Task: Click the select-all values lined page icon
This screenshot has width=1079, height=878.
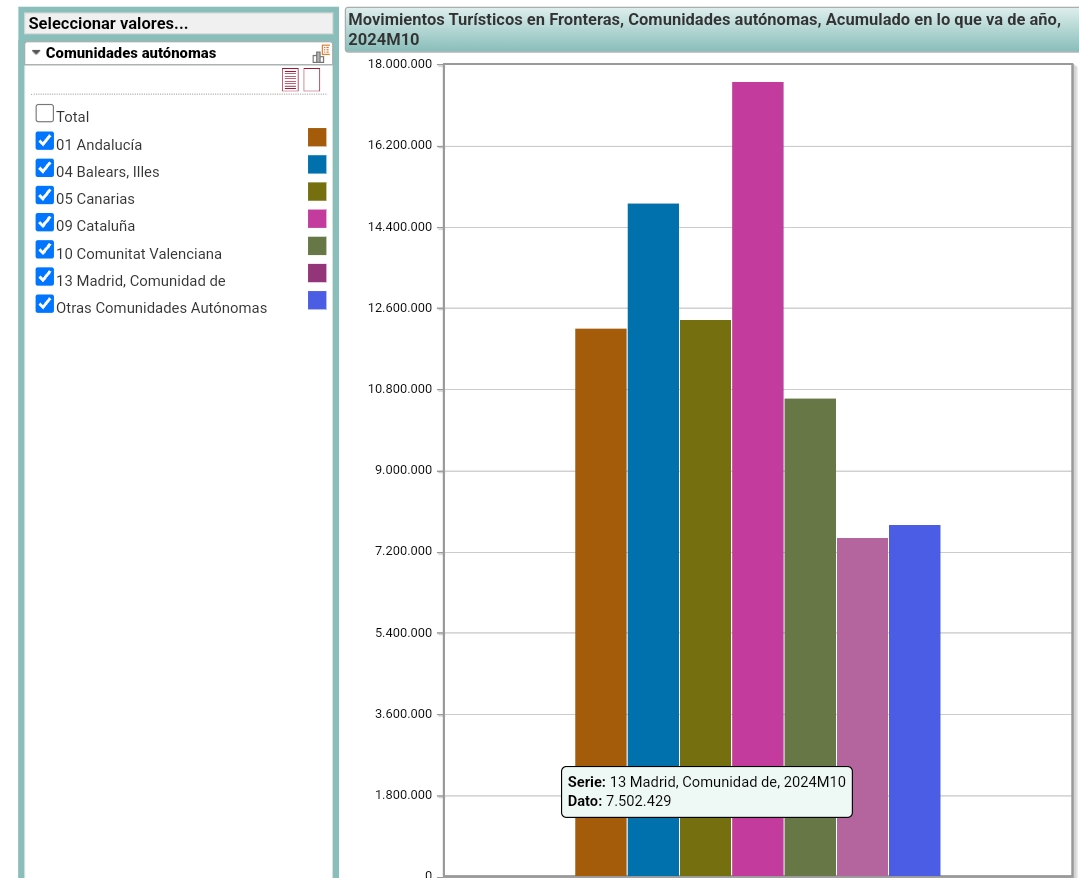Action: pyautogui.click(x=290, y=80)
